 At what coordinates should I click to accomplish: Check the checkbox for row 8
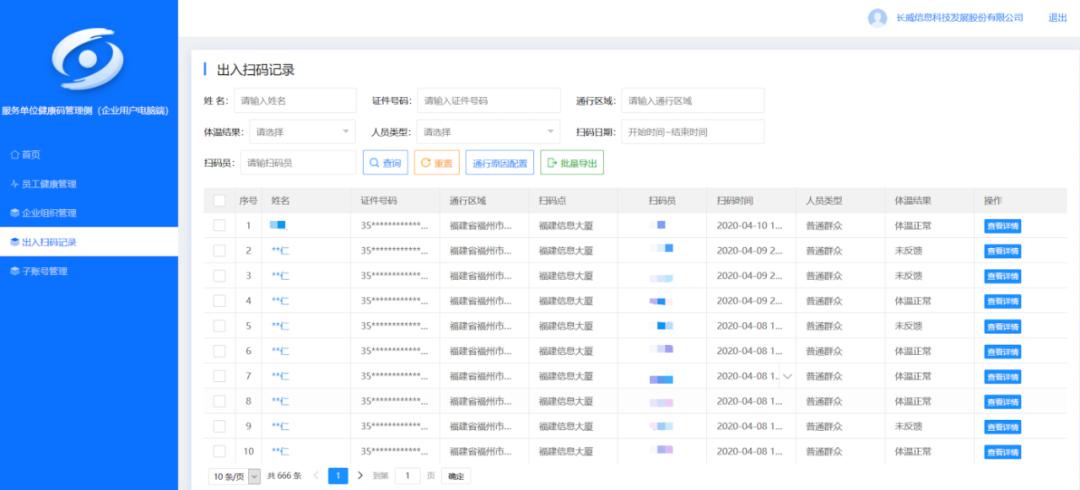[219, 401]
